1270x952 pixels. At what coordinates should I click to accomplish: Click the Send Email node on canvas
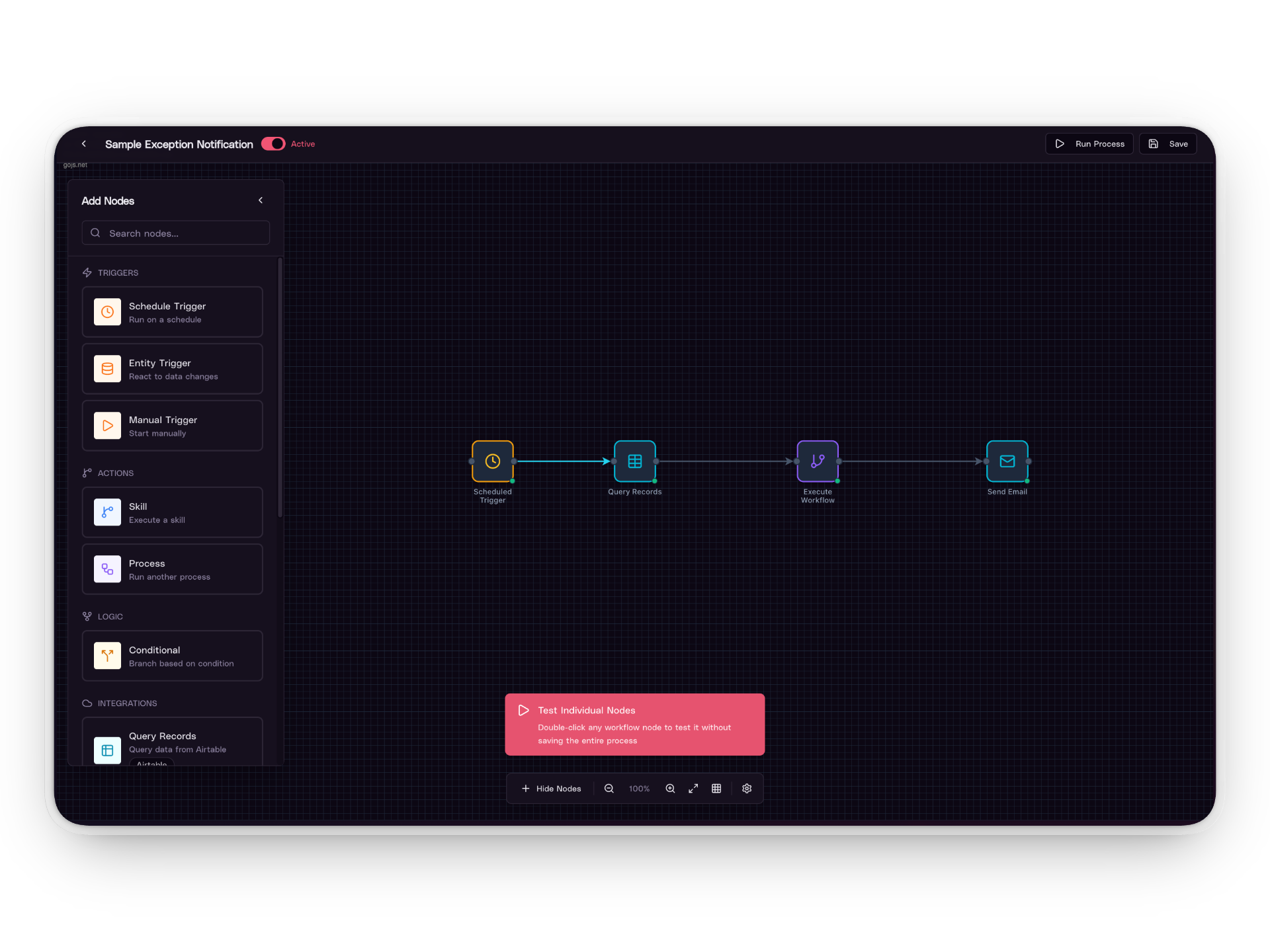(1007, 461)
